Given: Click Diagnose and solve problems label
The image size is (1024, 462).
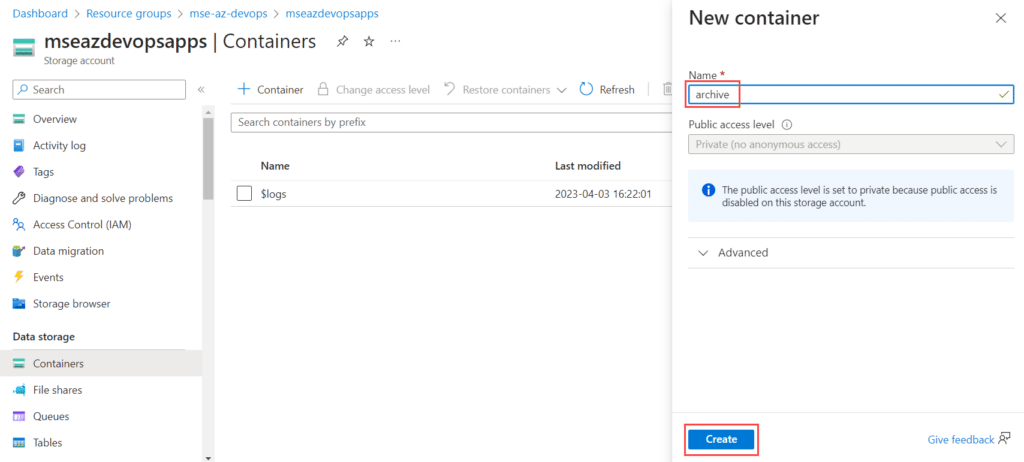Looking at the screenshot, I should point(103,198).
